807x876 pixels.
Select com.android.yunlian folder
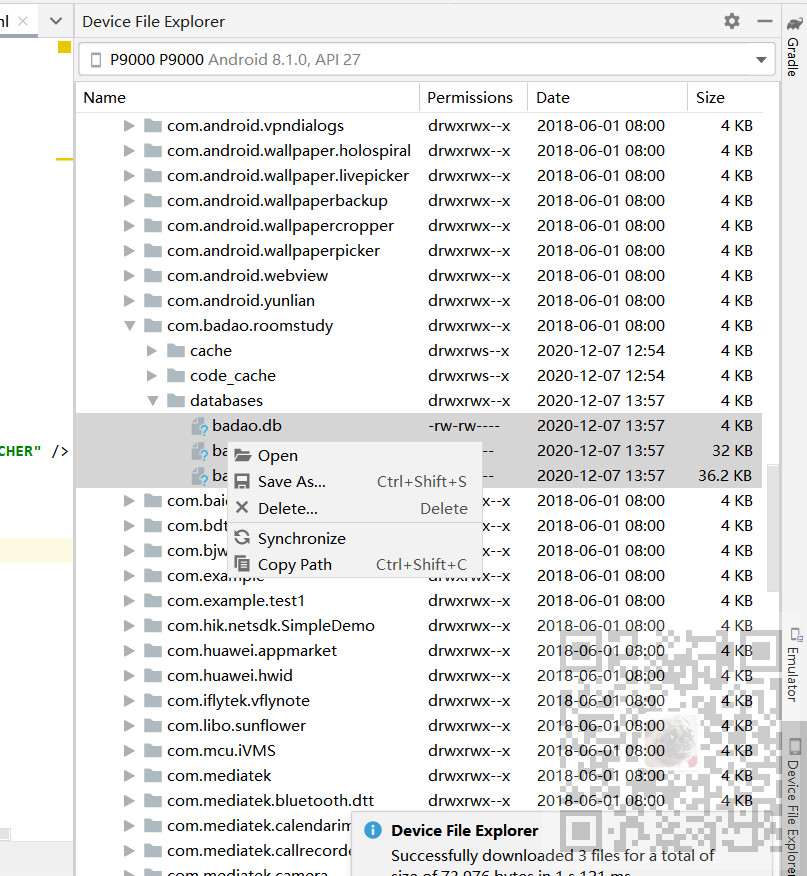click(240, 301)
